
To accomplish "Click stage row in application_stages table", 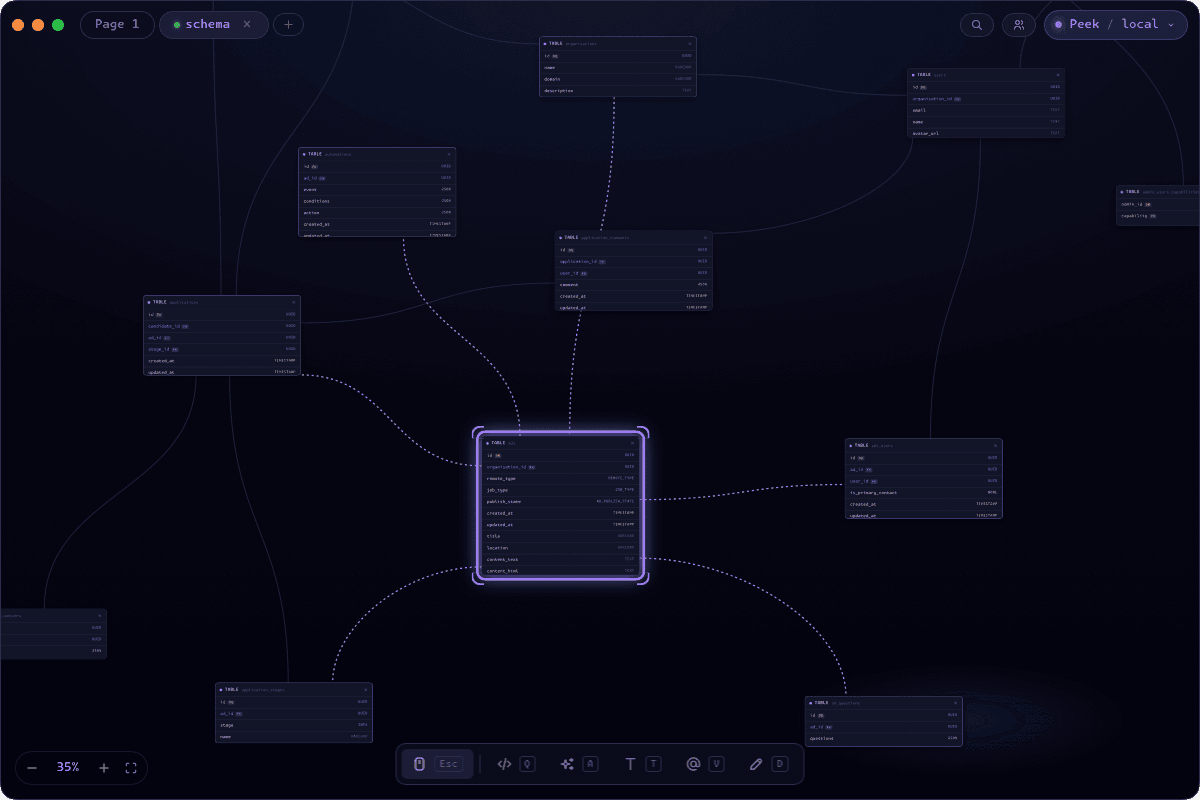I will tap(294, 725).
